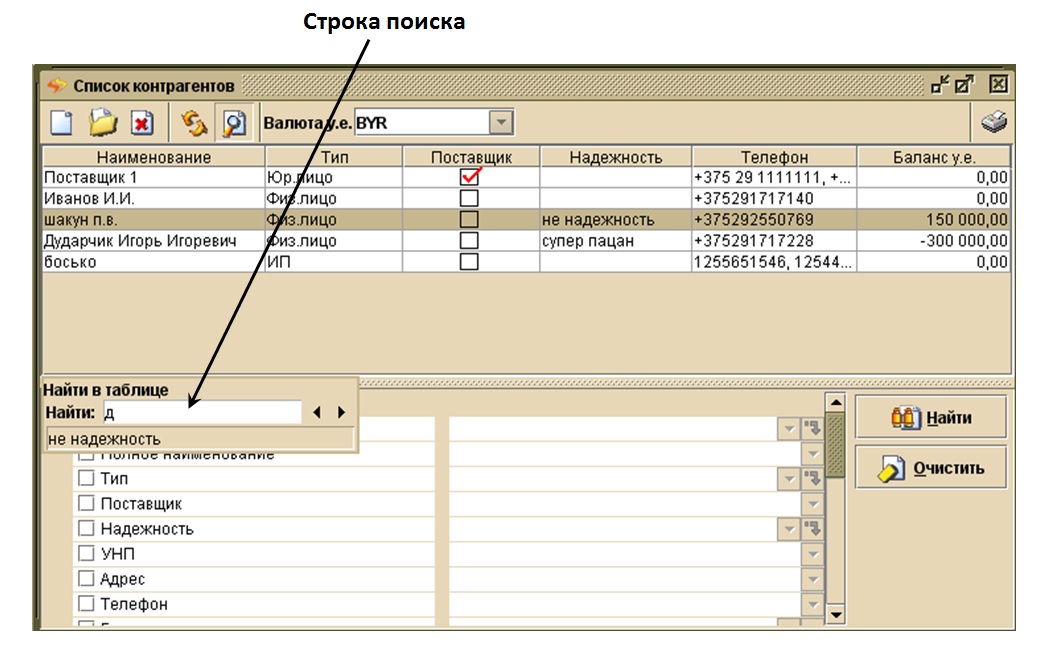Enable the Надежность filter checkbox
The height and width of the screenshot is (657, 1045).
tap(86, 528)
